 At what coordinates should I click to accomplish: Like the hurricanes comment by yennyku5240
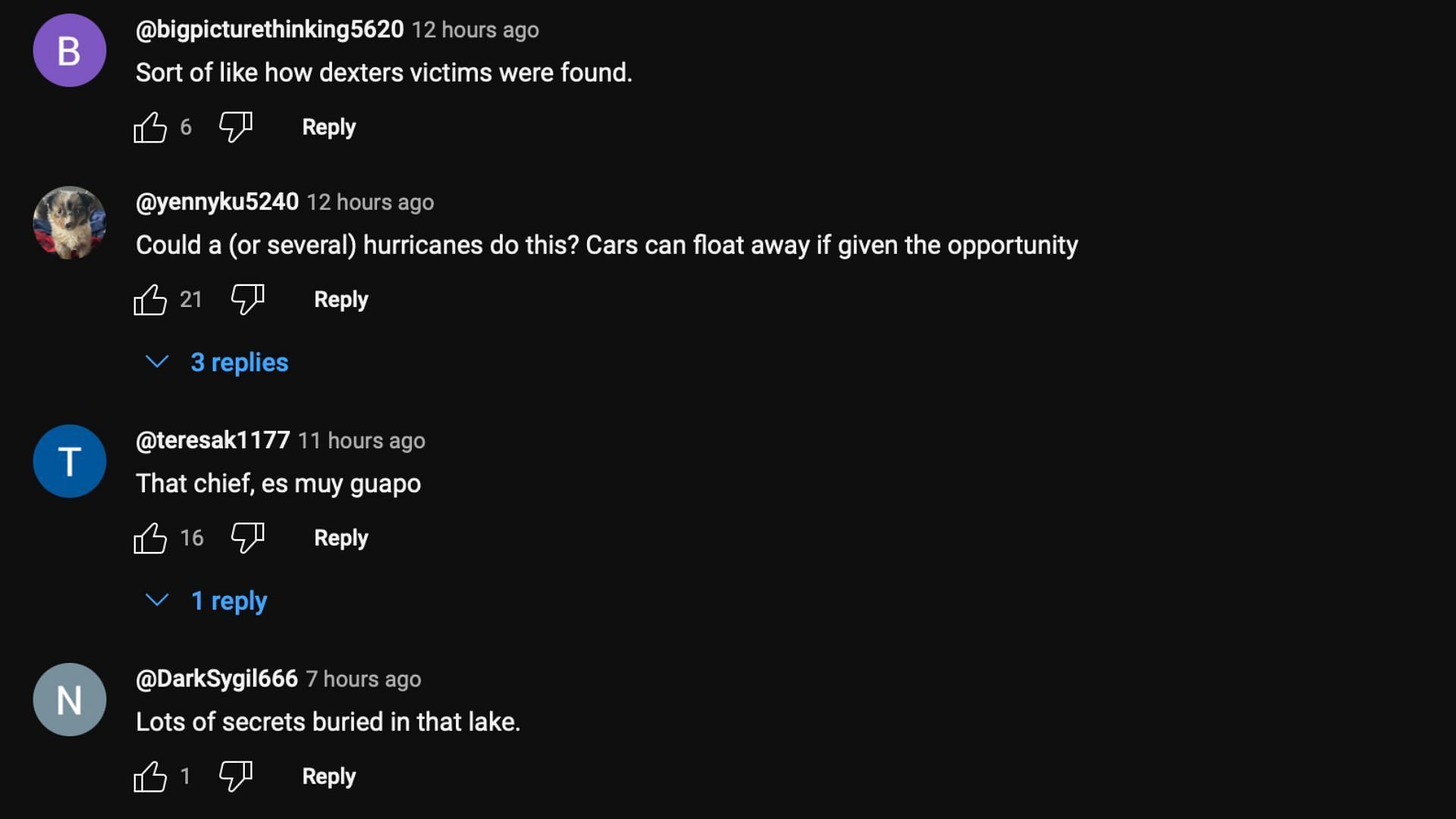point(150,300)
